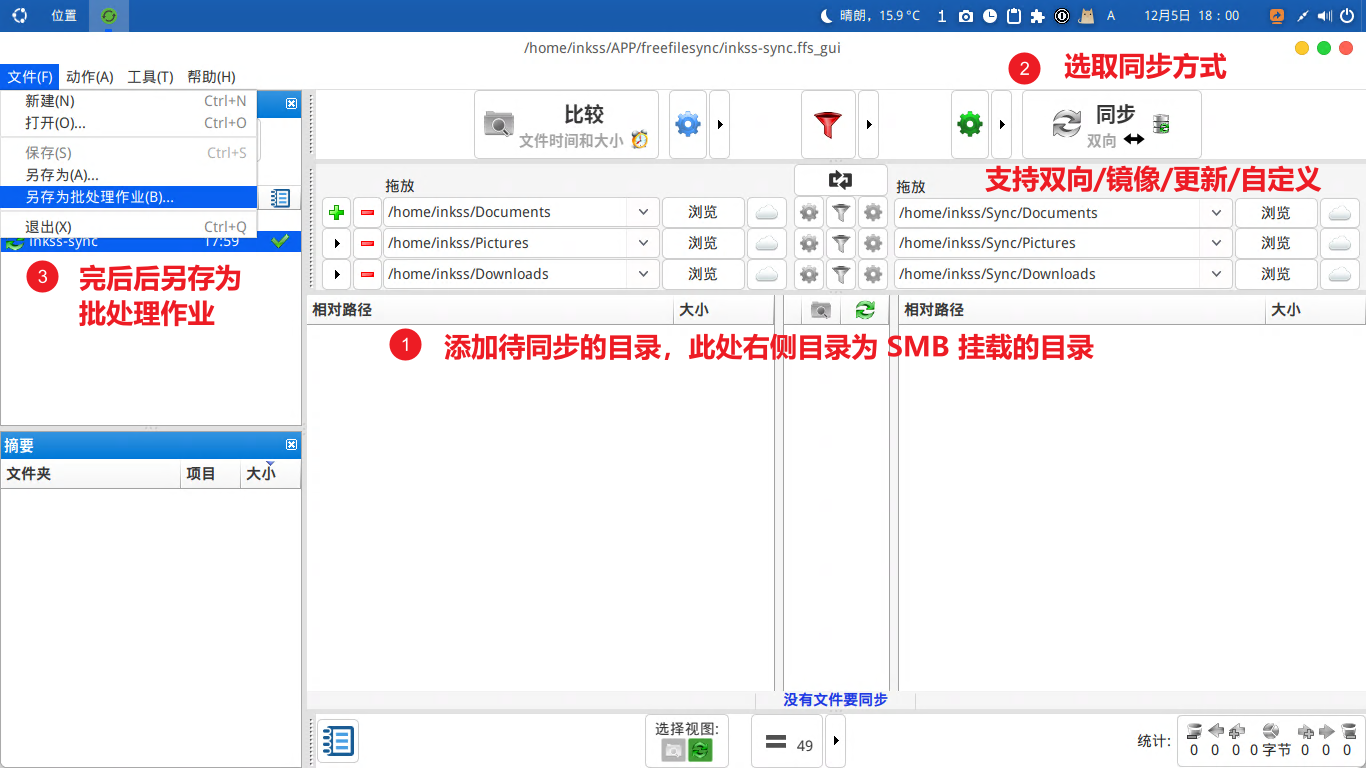The image size is (1366, 768).
Task: Click right Browse (浏览) for Sync/Documents row
Action: tap(1276, 213)
